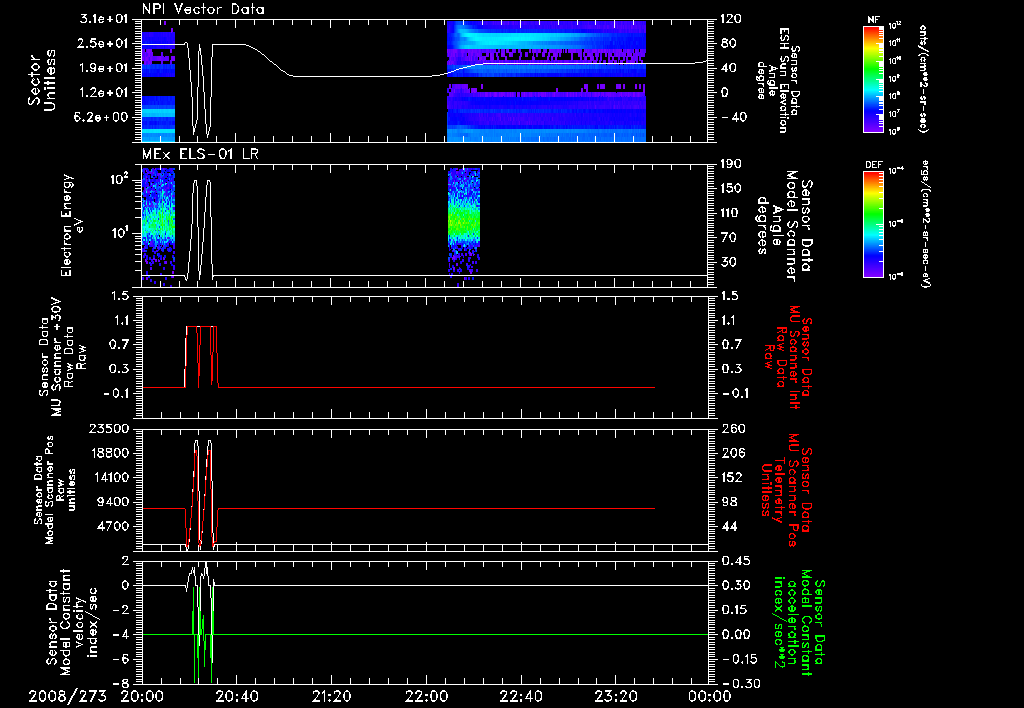1024x708 pixels.
Task: Click the NPI spectrogram block starting at 22:00
Action: (x=546, y=81)
